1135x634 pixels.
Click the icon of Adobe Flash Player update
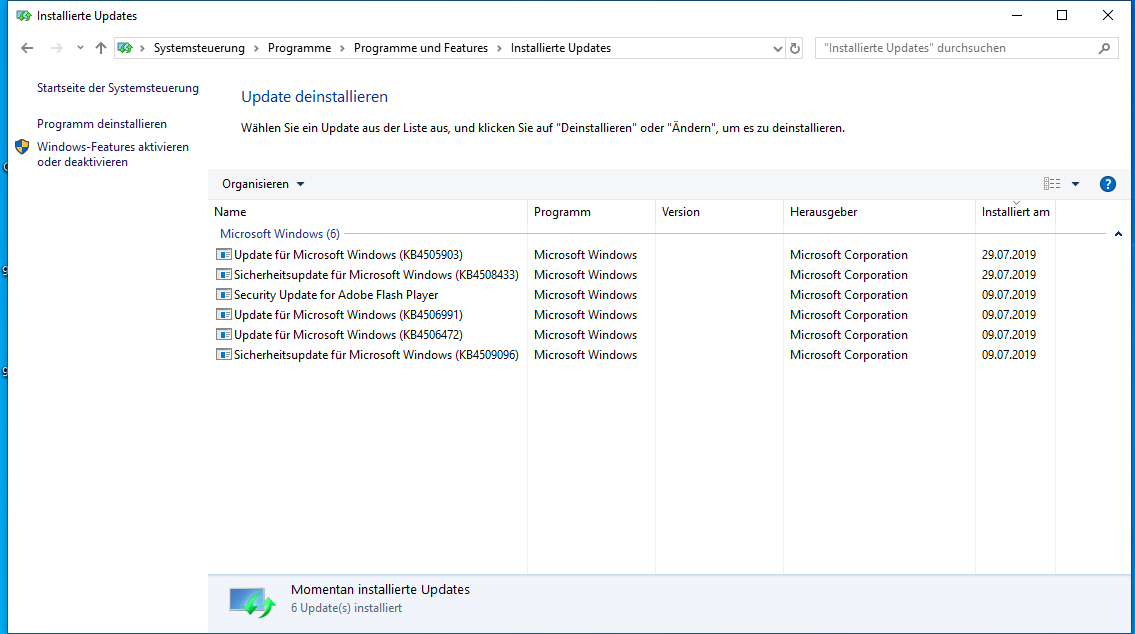tap(224, 295)
